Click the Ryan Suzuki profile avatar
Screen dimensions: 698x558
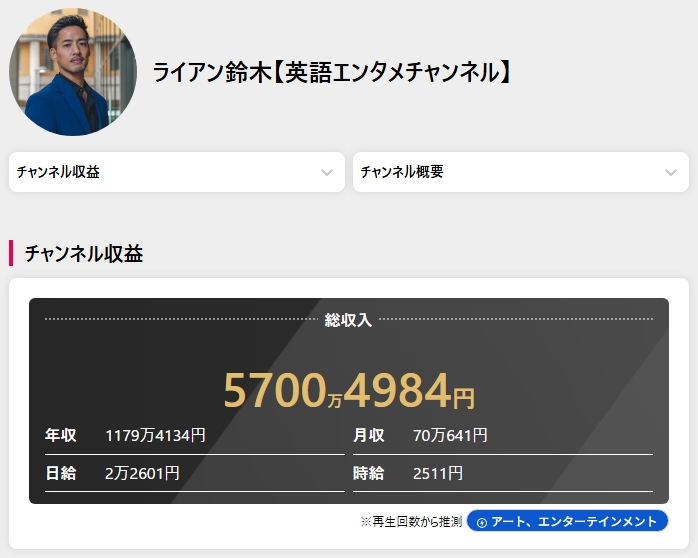(x=73, y=72)
